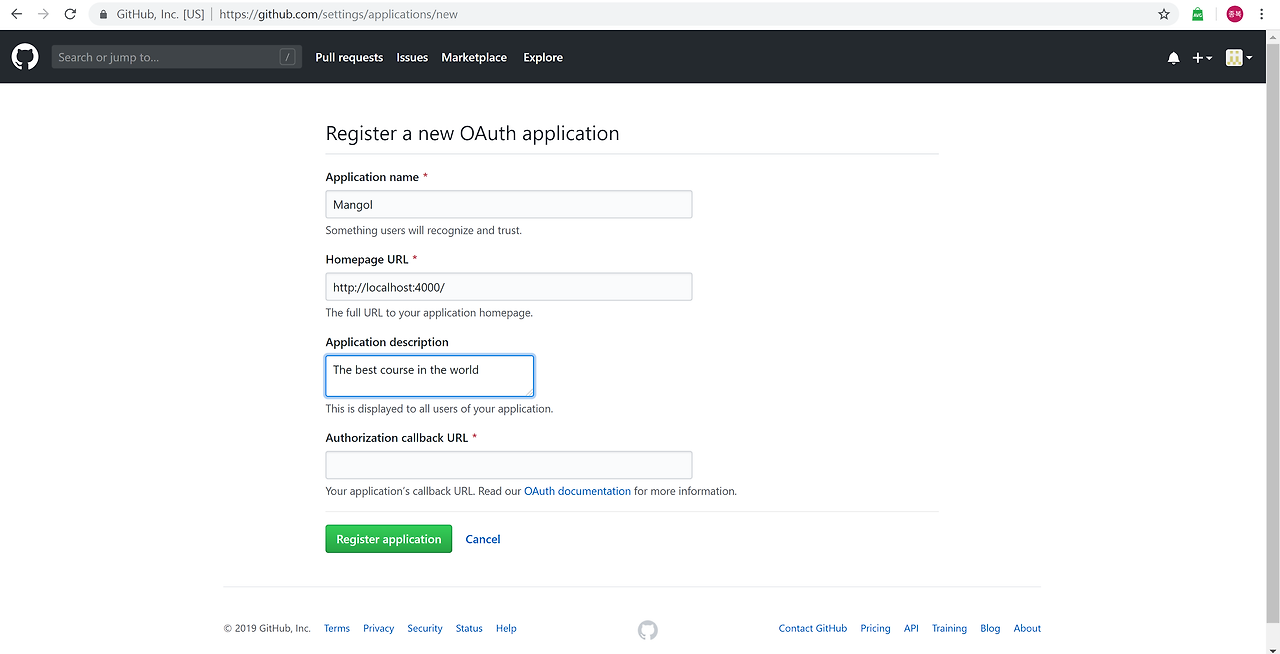Open the plus create-new dropdown
The height and width of the screenshot is (654, 1280).
[x=1202, y=58]
